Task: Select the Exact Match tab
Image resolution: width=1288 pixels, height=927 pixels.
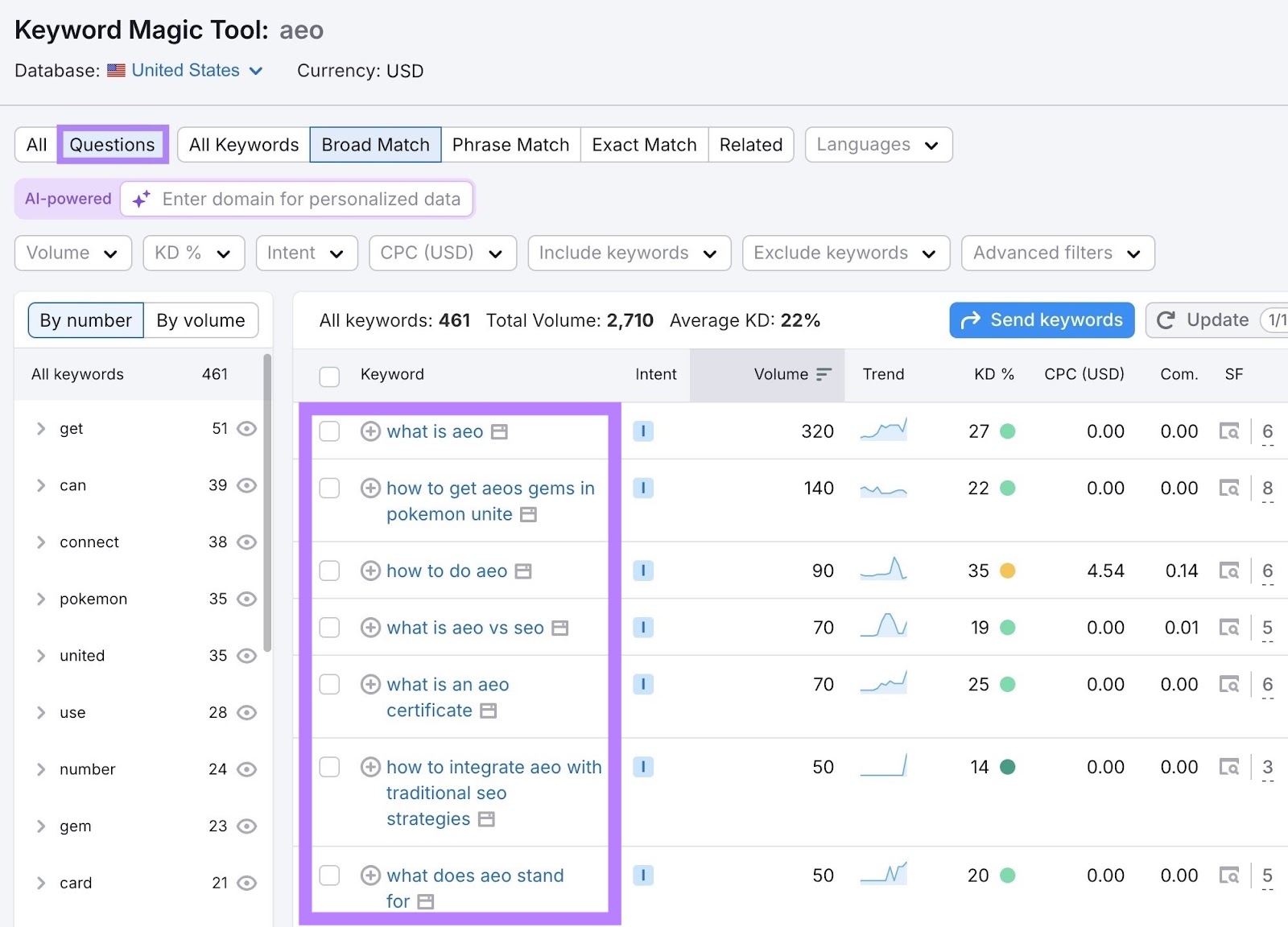Action: click(x=643, y=145)
